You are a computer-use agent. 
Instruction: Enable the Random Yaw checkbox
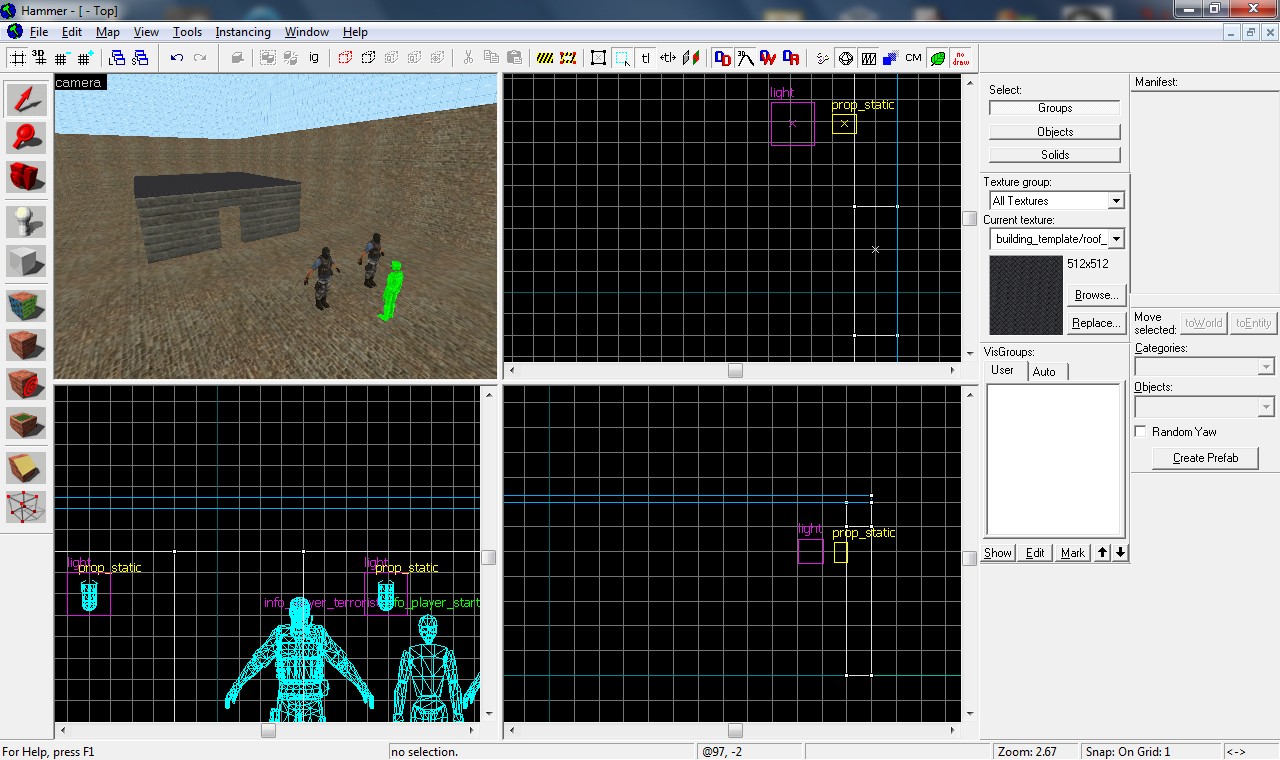point(1140,431)
